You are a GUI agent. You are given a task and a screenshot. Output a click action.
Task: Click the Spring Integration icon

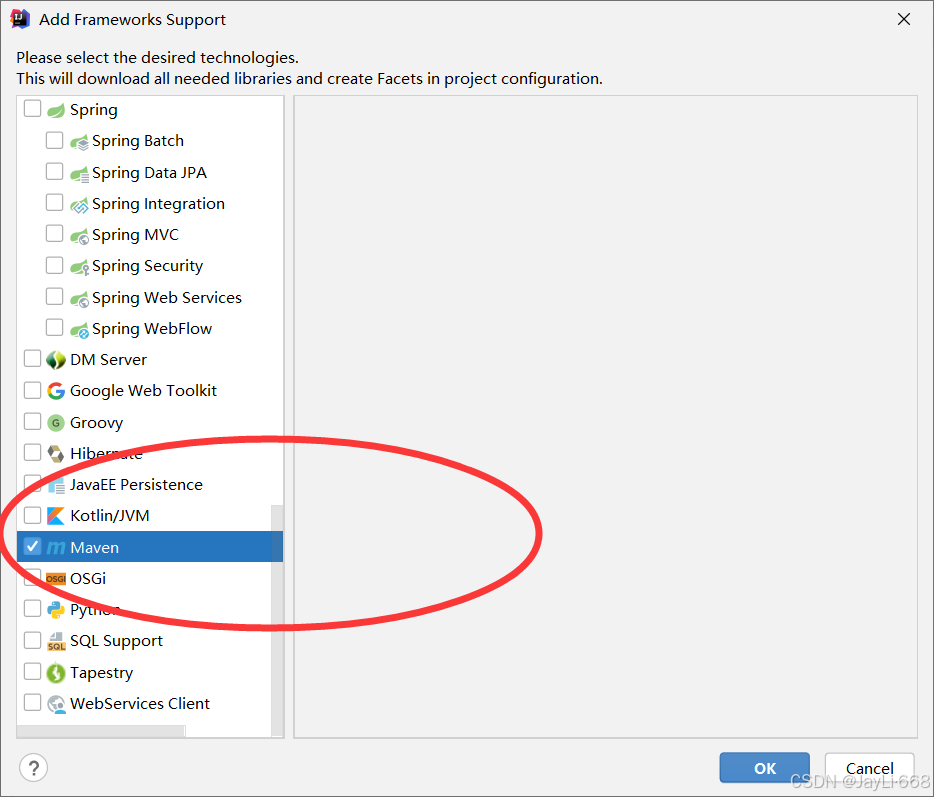click(x=79, y=205)
